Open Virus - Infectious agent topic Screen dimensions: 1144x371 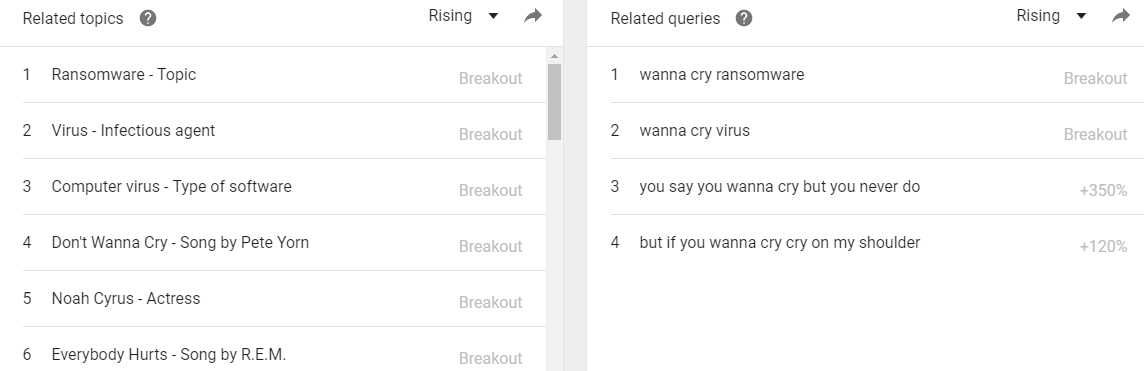click(x=284, y=131)
